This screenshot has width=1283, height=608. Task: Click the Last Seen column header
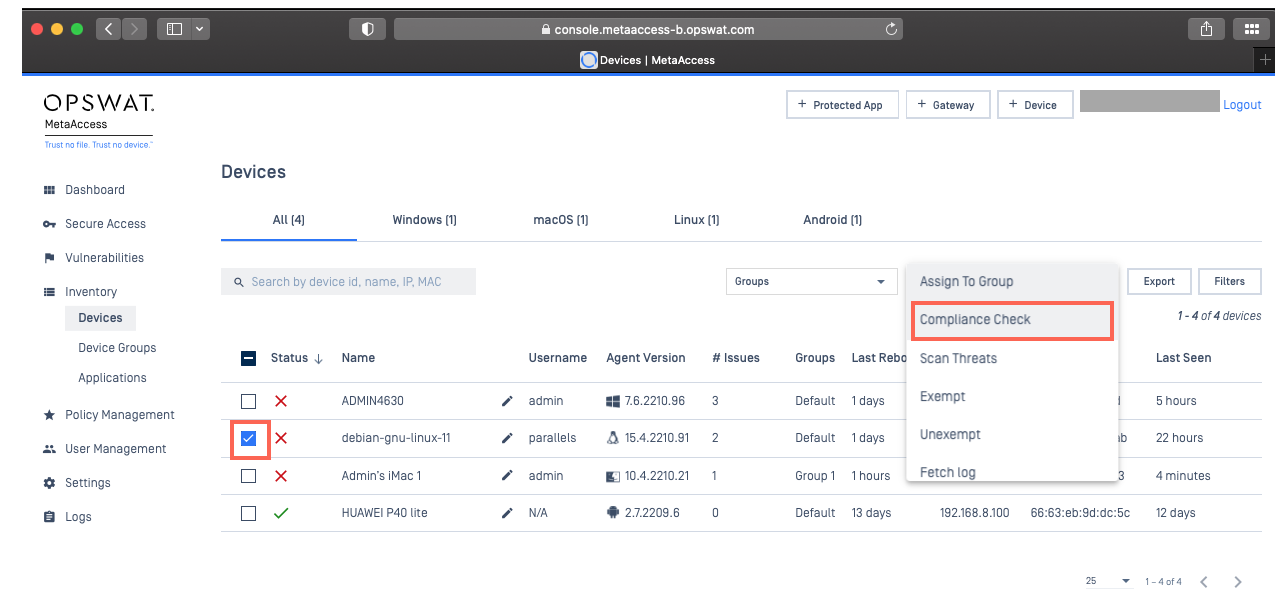tap(1183, 358)
